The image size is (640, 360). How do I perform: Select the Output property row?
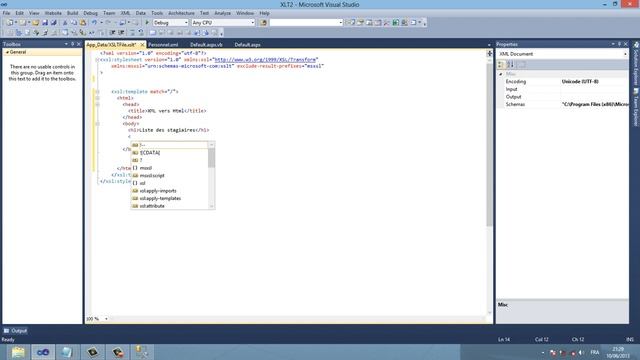tap(562, 97)
